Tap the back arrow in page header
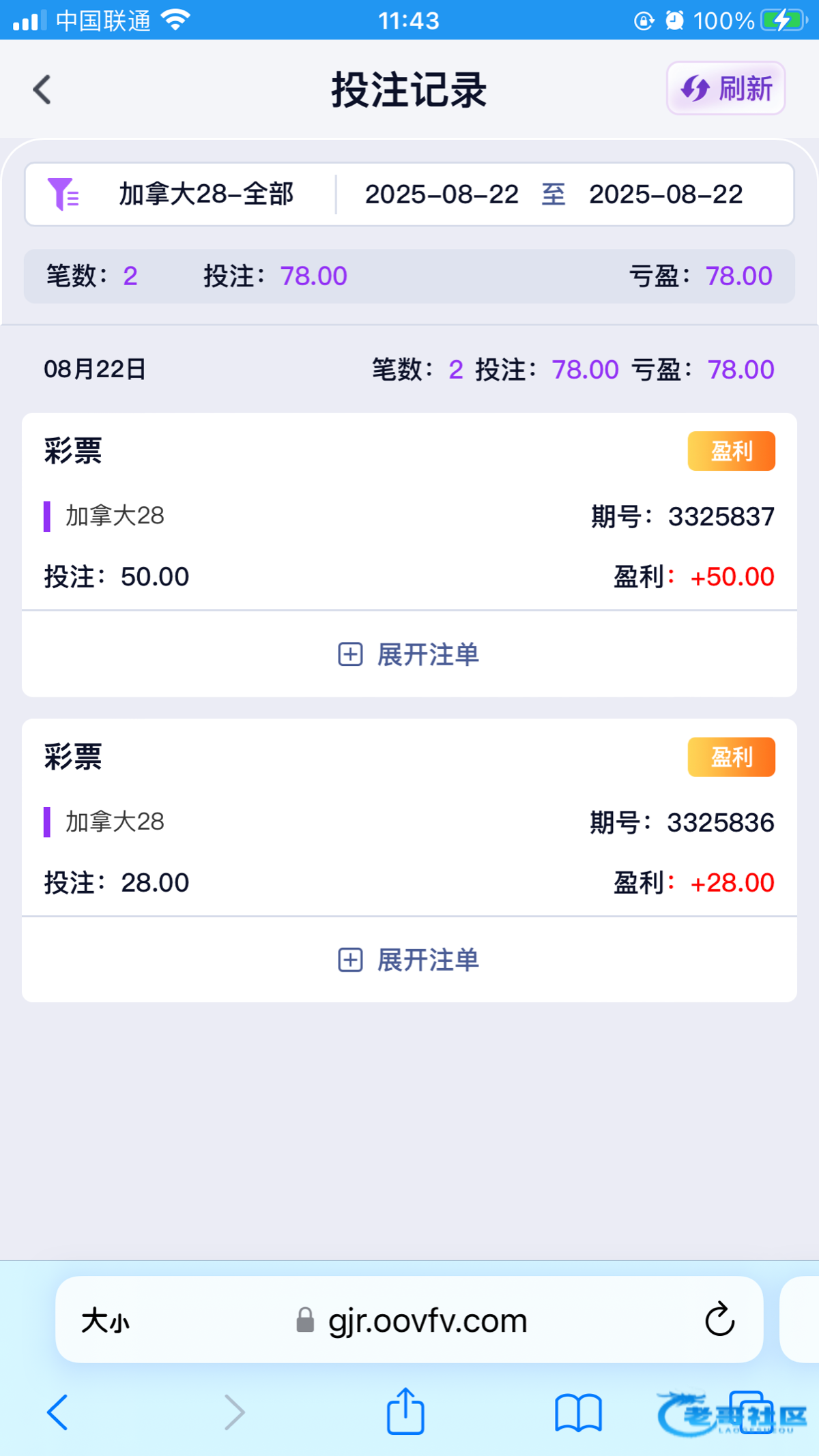This screenshot has width=819, height=1456. coord(42,89)
